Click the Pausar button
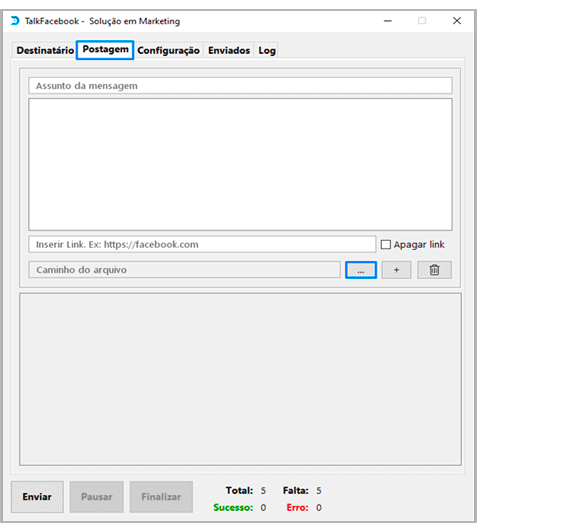This screenshot has width=583, height=532. pos(97,497)
